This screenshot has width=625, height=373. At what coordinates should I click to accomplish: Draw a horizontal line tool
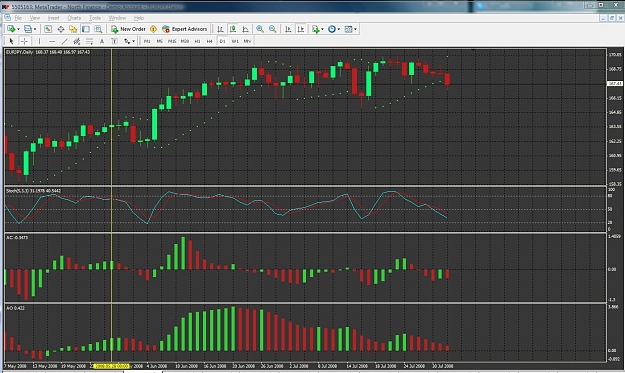point(52,41)
